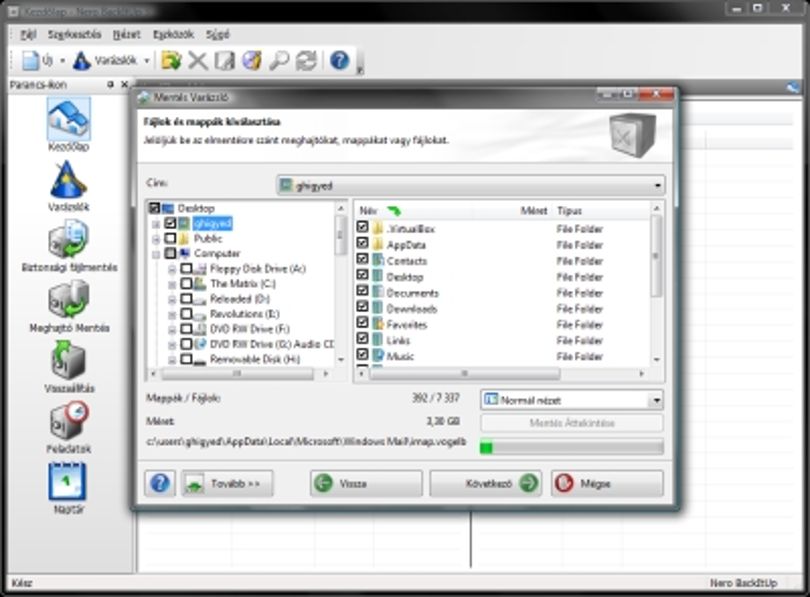810x597 pixels.
Task: Click the magnifier search icon in toolbar
Action: tap(279, 60)
